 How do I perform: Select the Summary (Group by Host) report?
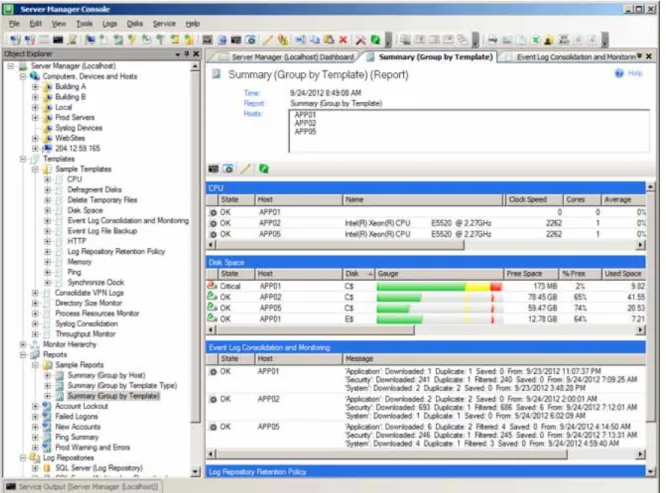(106, 375)
